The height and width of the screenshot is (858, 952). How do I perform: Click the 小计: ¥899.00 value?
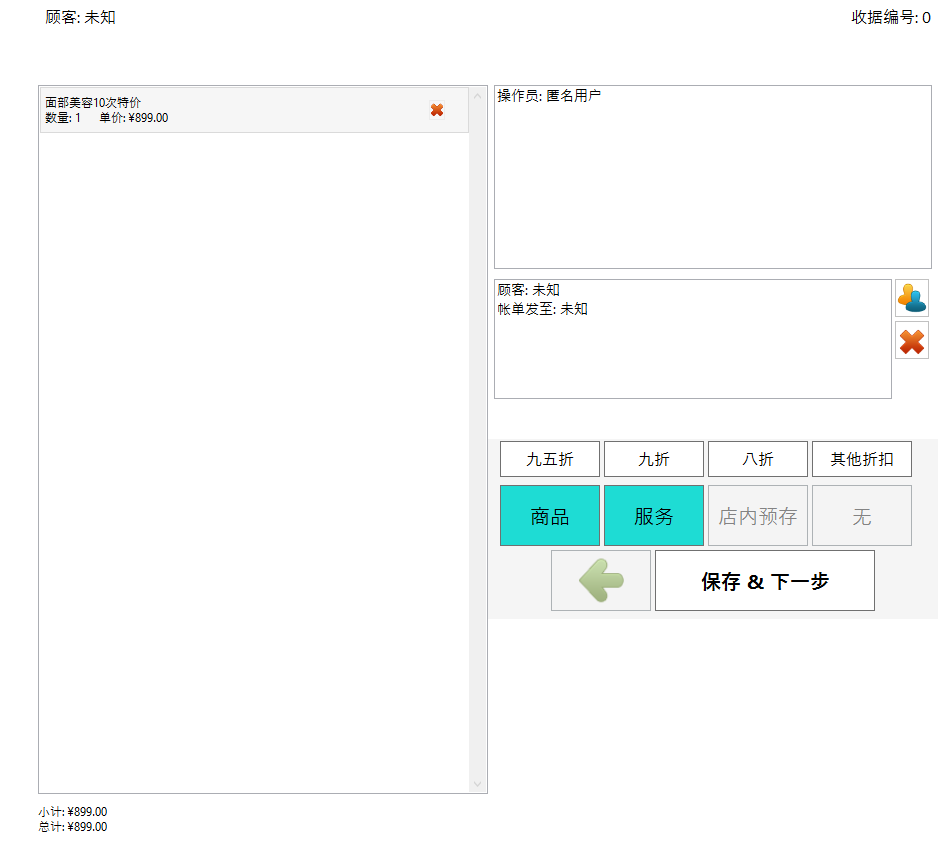tap(73, 812)
